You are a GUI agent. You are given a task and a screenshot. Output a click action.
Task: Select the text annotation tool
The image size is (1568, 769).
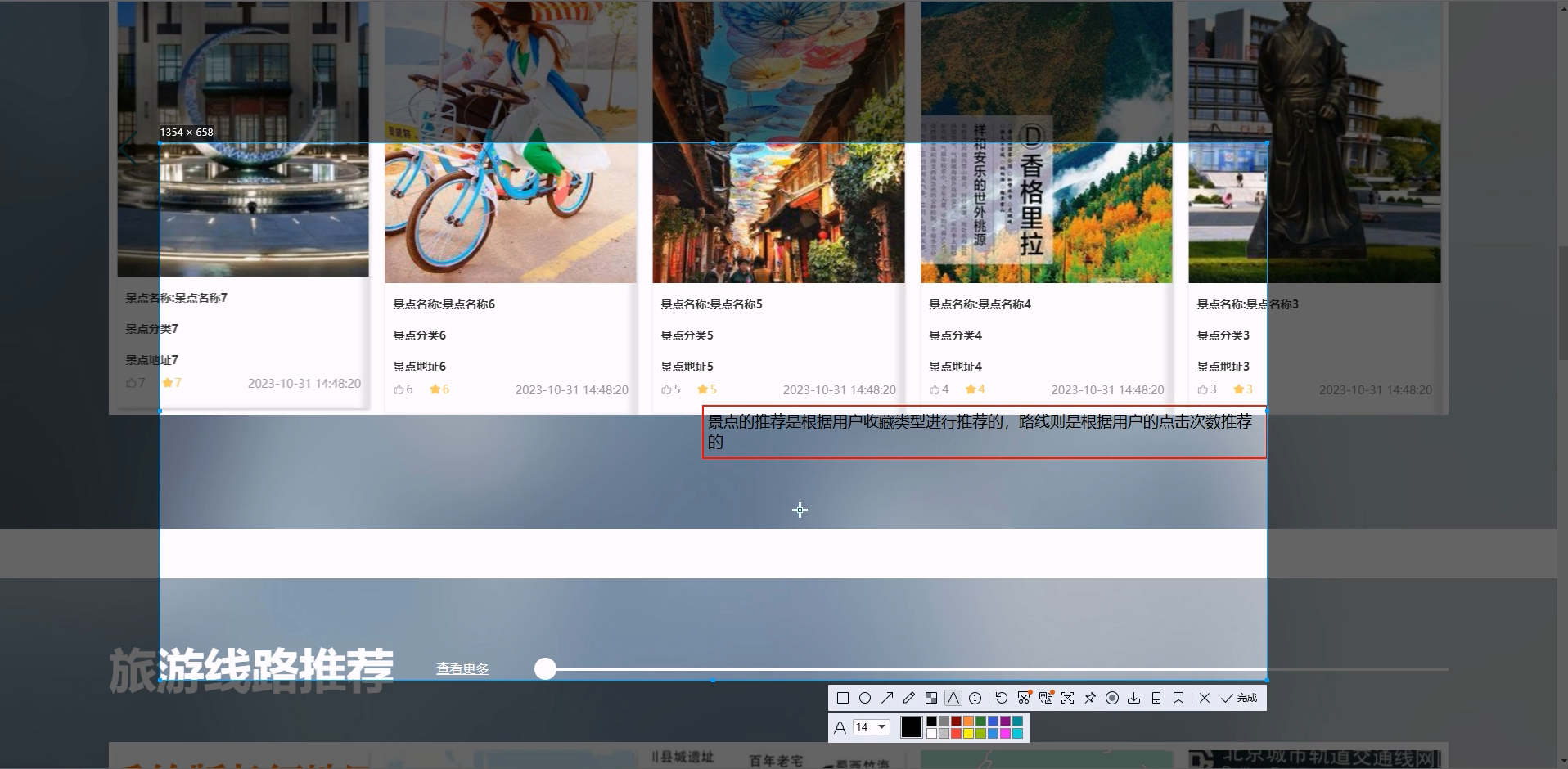[x=953, y=698]
